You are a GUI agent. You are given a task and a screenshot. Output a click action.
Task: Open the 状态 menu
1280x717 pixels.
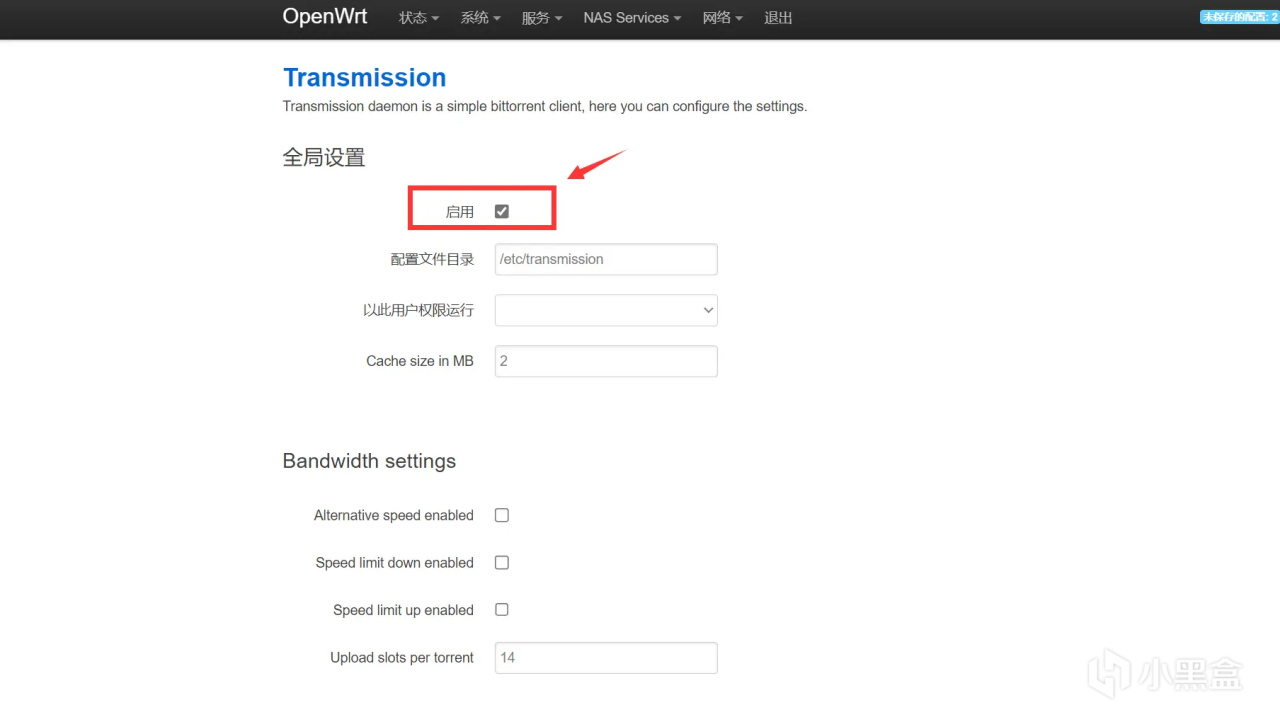tap(419, 18)
